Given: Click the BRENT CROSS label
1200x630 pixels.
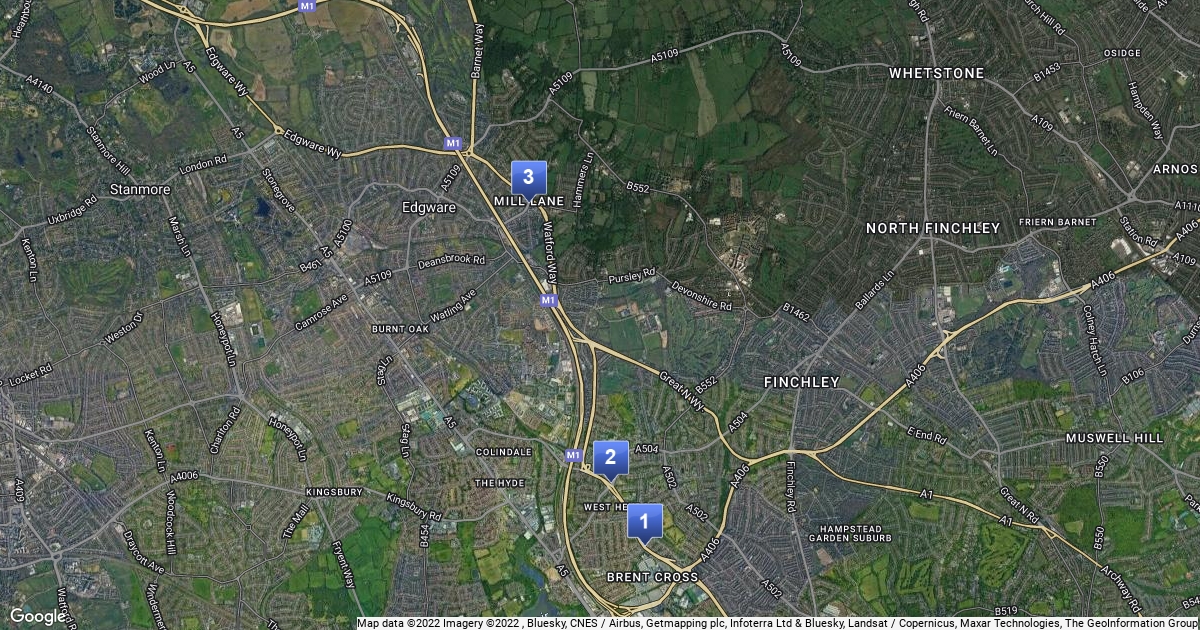Looking at the screenshot, I should click(x=652, y=578).
